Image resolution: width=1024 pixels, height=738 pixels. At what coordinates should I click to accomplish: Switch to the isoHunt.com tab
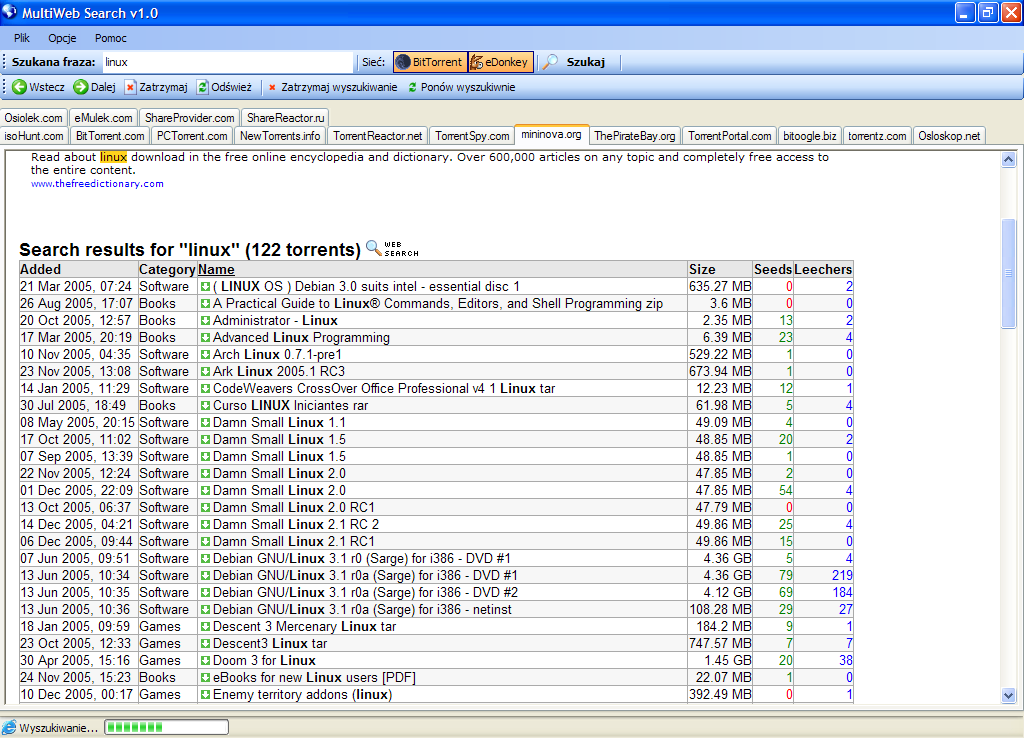34,136
